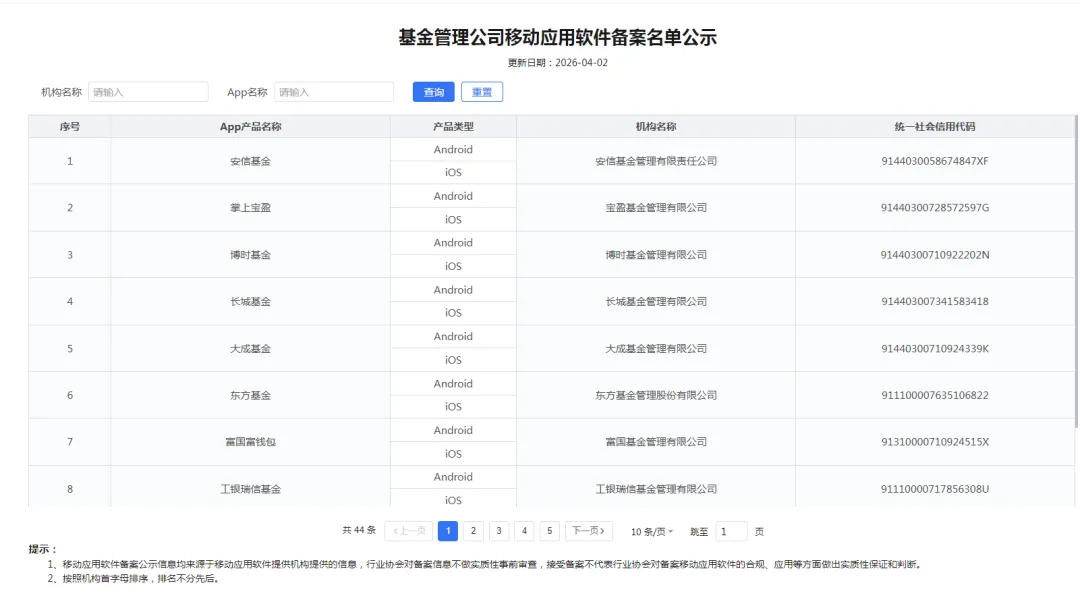Select the 掌上宝盈 app name cell
1080x600 pixels.
[x=251, y=207]
